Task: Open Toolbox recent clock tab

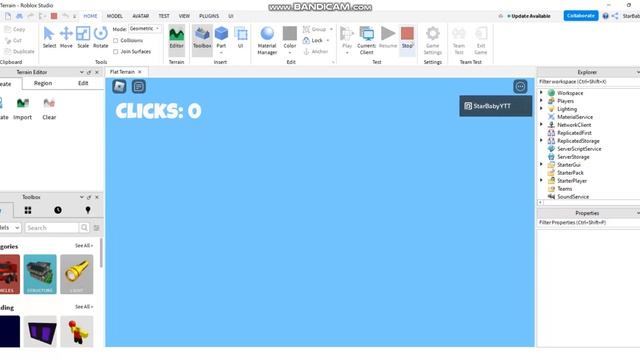Action: pos(58,210)
